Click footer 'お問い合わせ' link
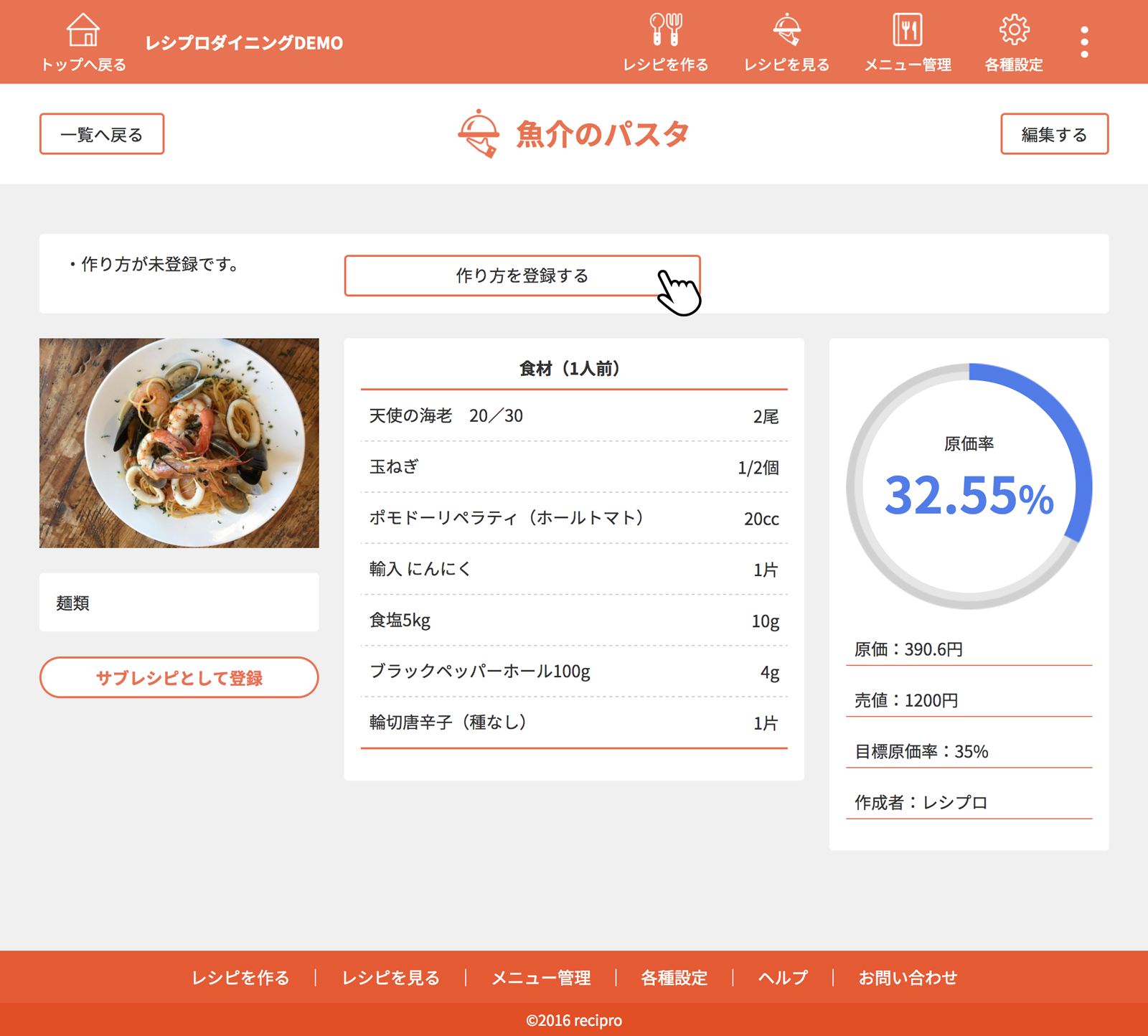 908,977
